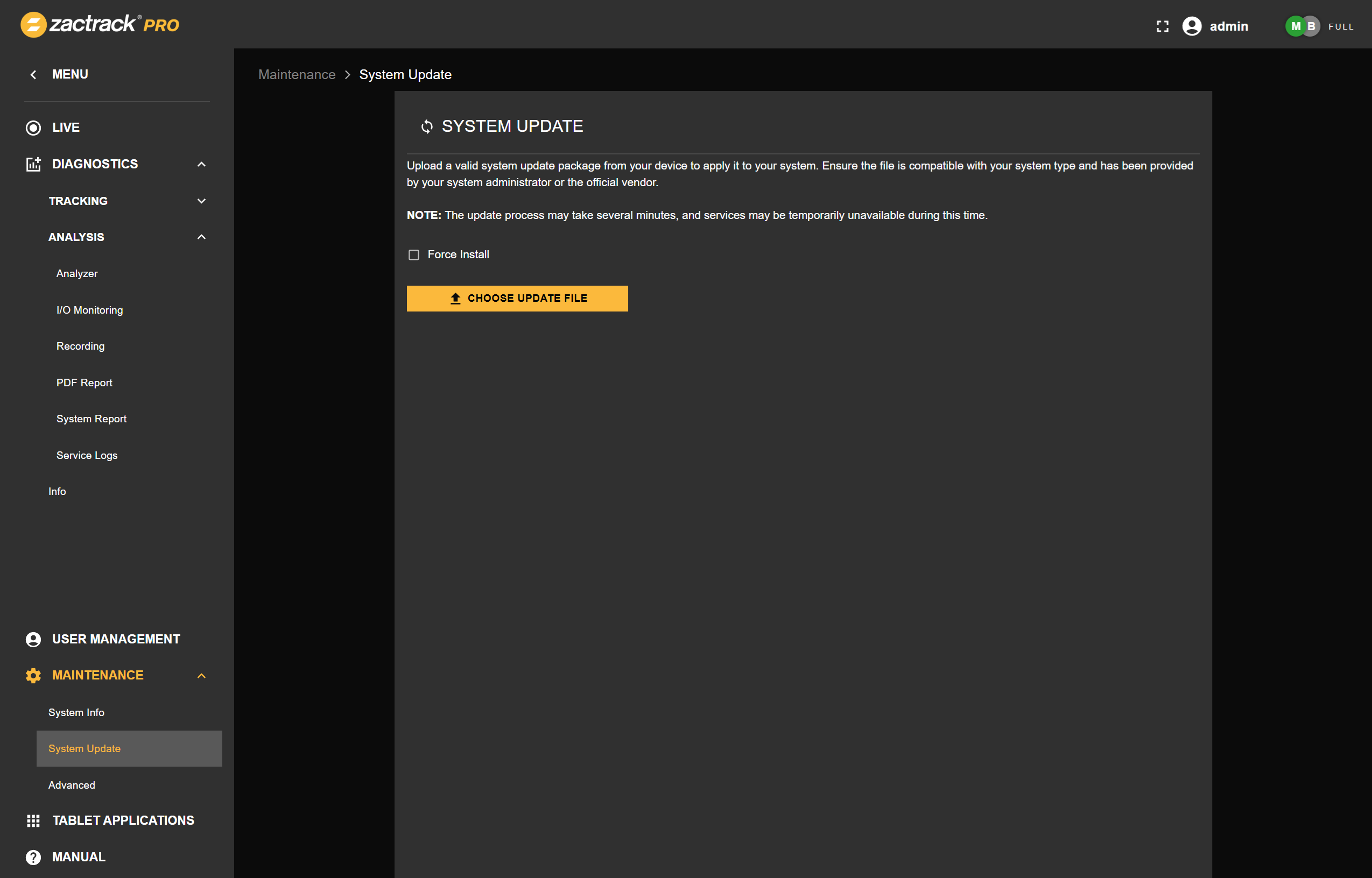Enable the Force Install checkbox

(x=413, y=255)
